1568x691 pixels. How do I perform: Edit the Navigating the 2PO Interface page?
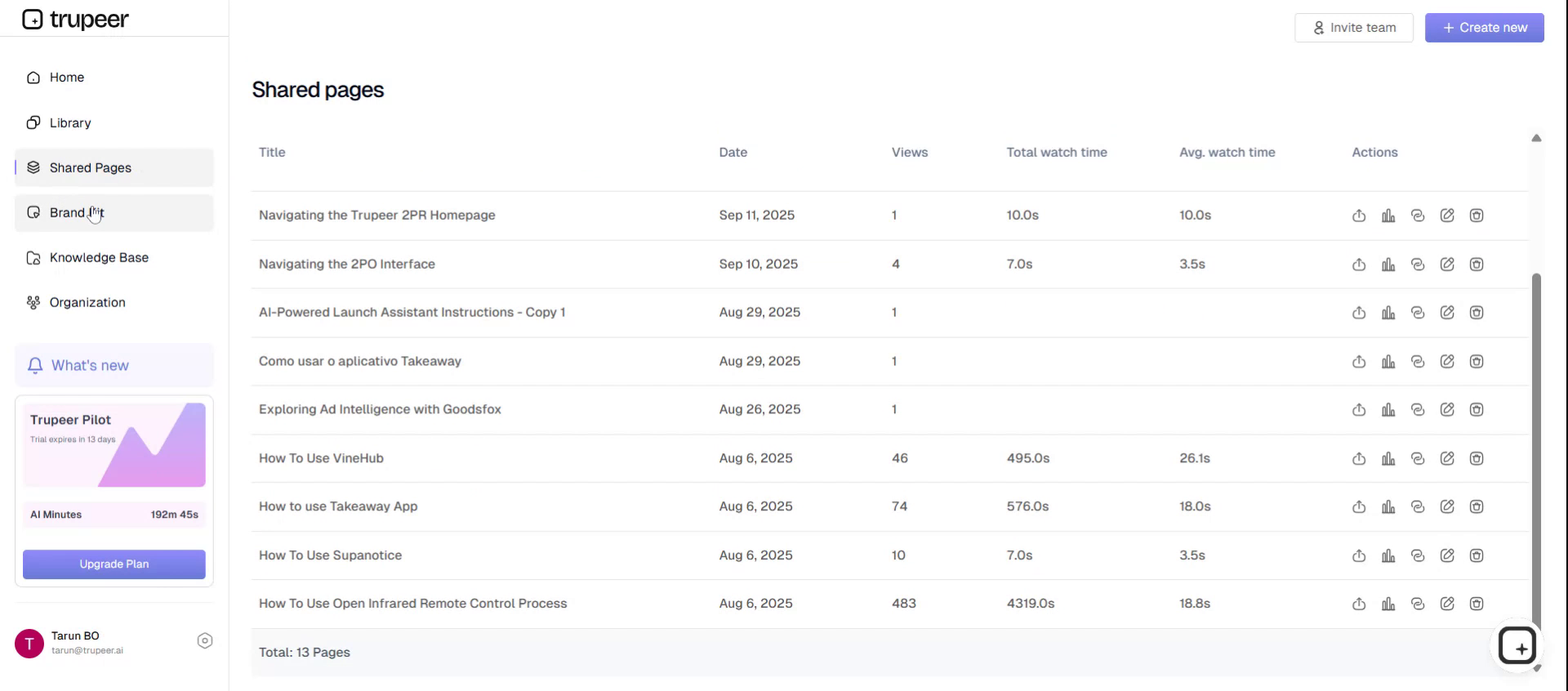1447,265
